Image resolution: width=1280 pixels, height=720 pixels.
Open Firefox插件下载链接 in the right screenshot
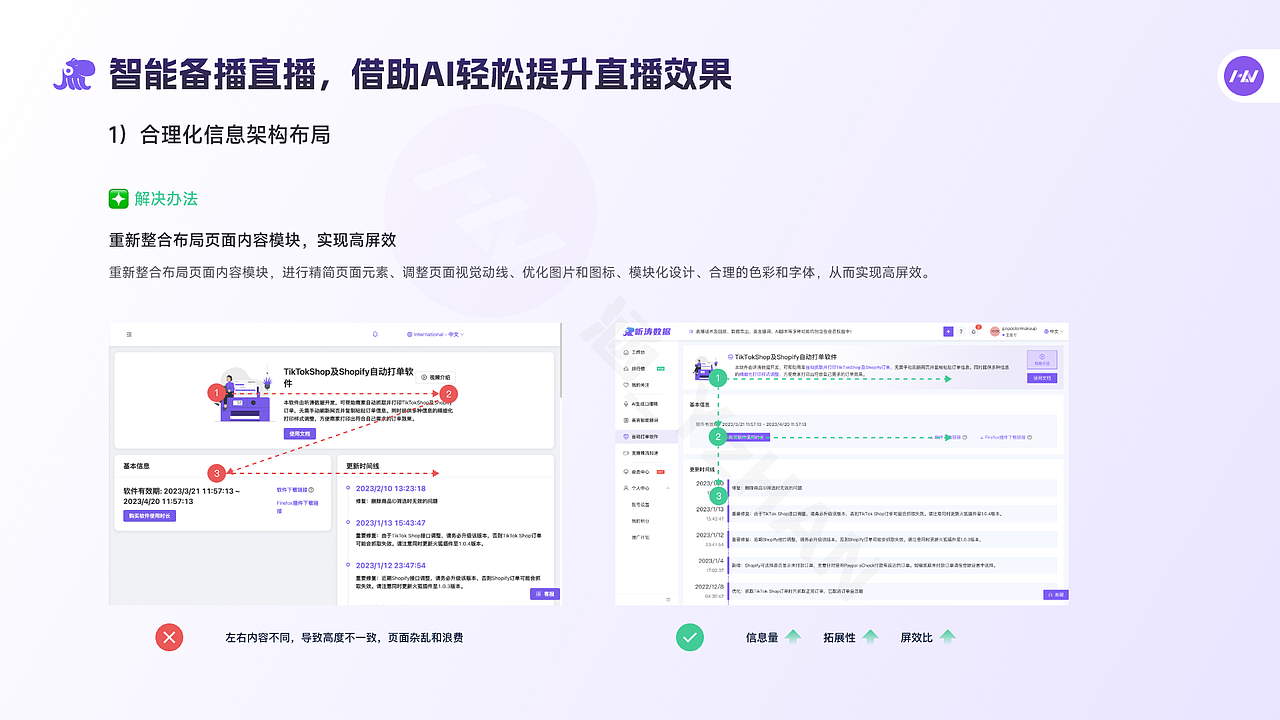[1003, 437]
